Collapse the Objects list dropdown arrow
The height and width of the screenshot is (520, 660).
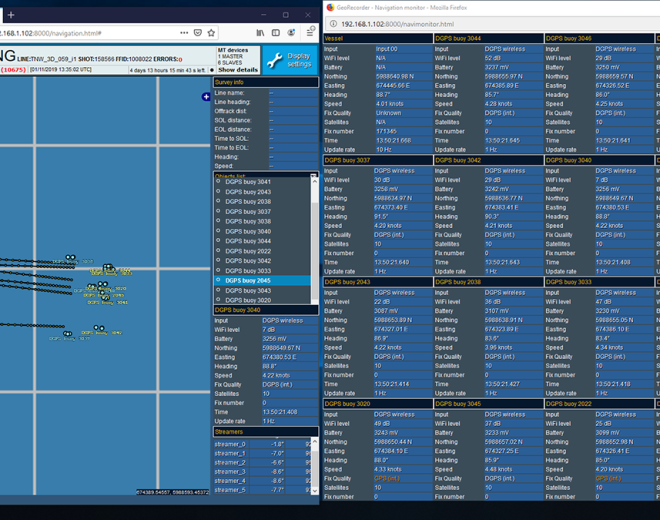pos(313,176)
